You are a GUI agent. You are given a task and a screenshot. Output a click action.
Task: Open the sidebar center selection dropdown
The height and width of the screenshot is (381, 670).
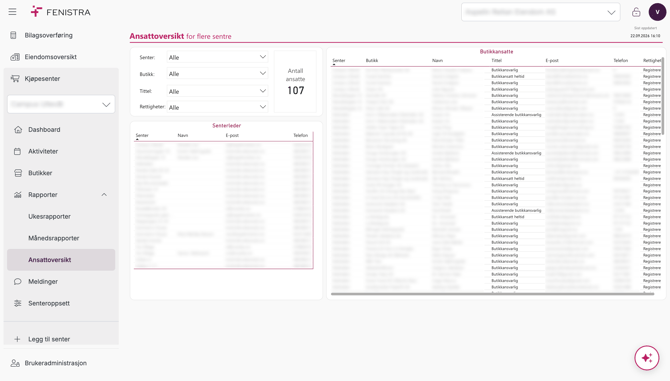[x=61, y=105]
